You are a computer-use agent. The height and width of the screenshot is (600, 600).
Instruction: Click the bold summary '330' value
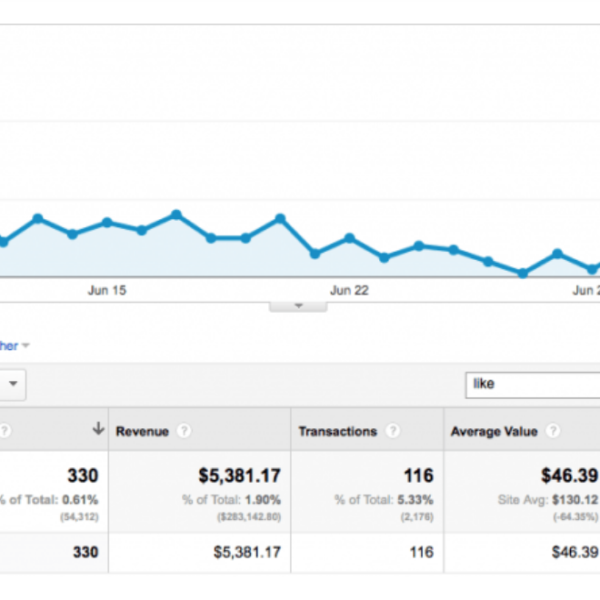pos(83,476)
